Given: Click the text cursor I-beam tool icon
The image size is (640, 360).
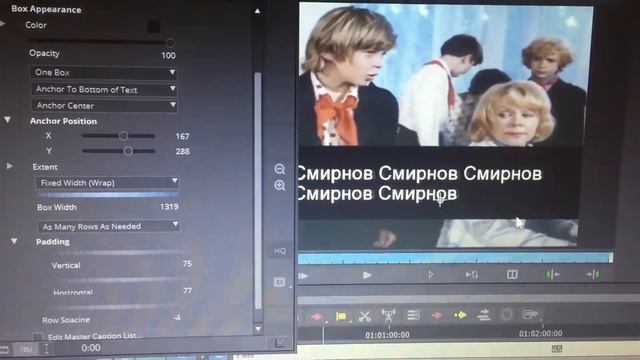Looking at the screenshot, I should coord(47,349).
